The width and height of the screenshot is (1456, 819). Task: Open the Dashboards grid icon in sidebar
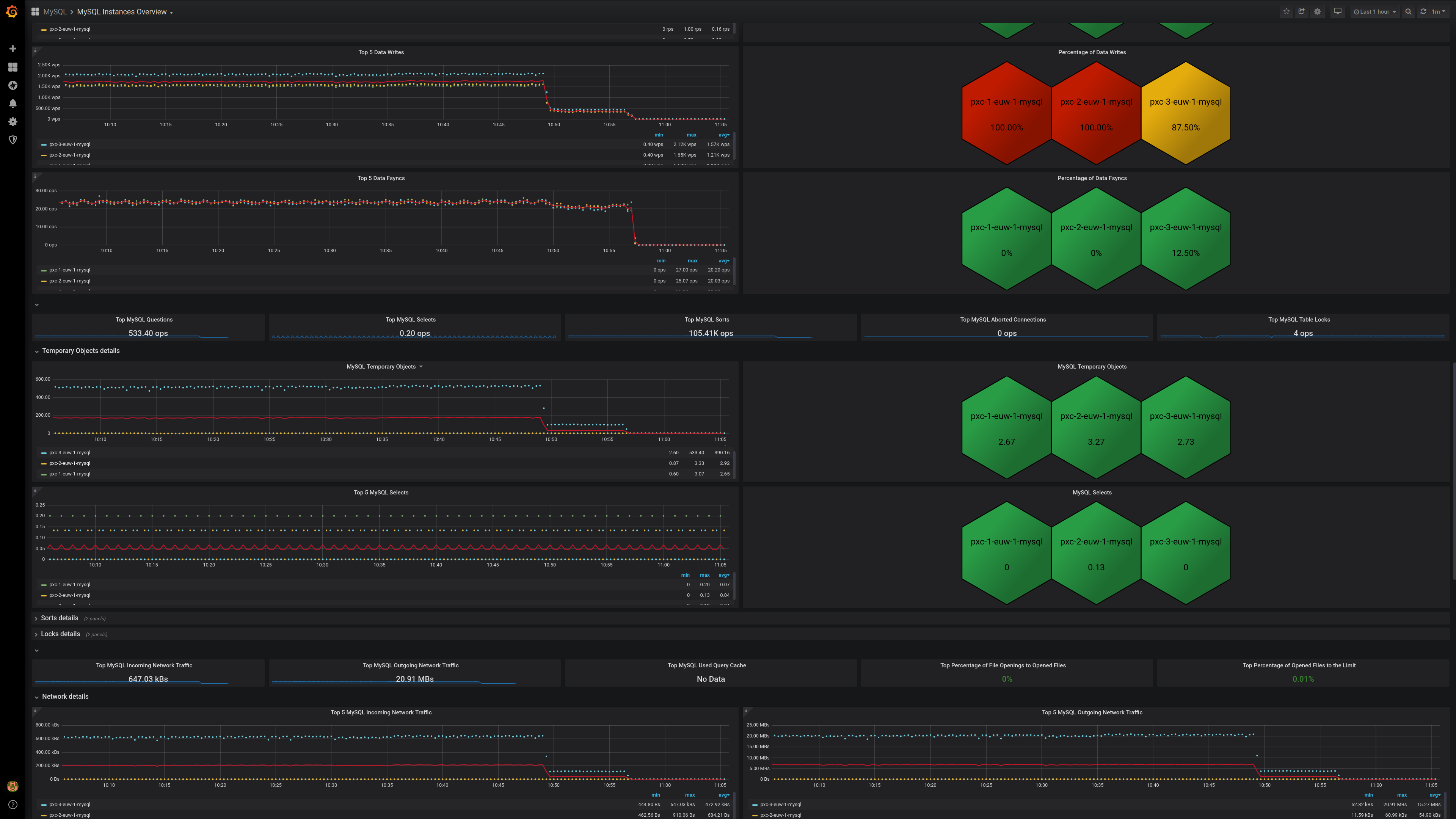[x=13, y=67]
